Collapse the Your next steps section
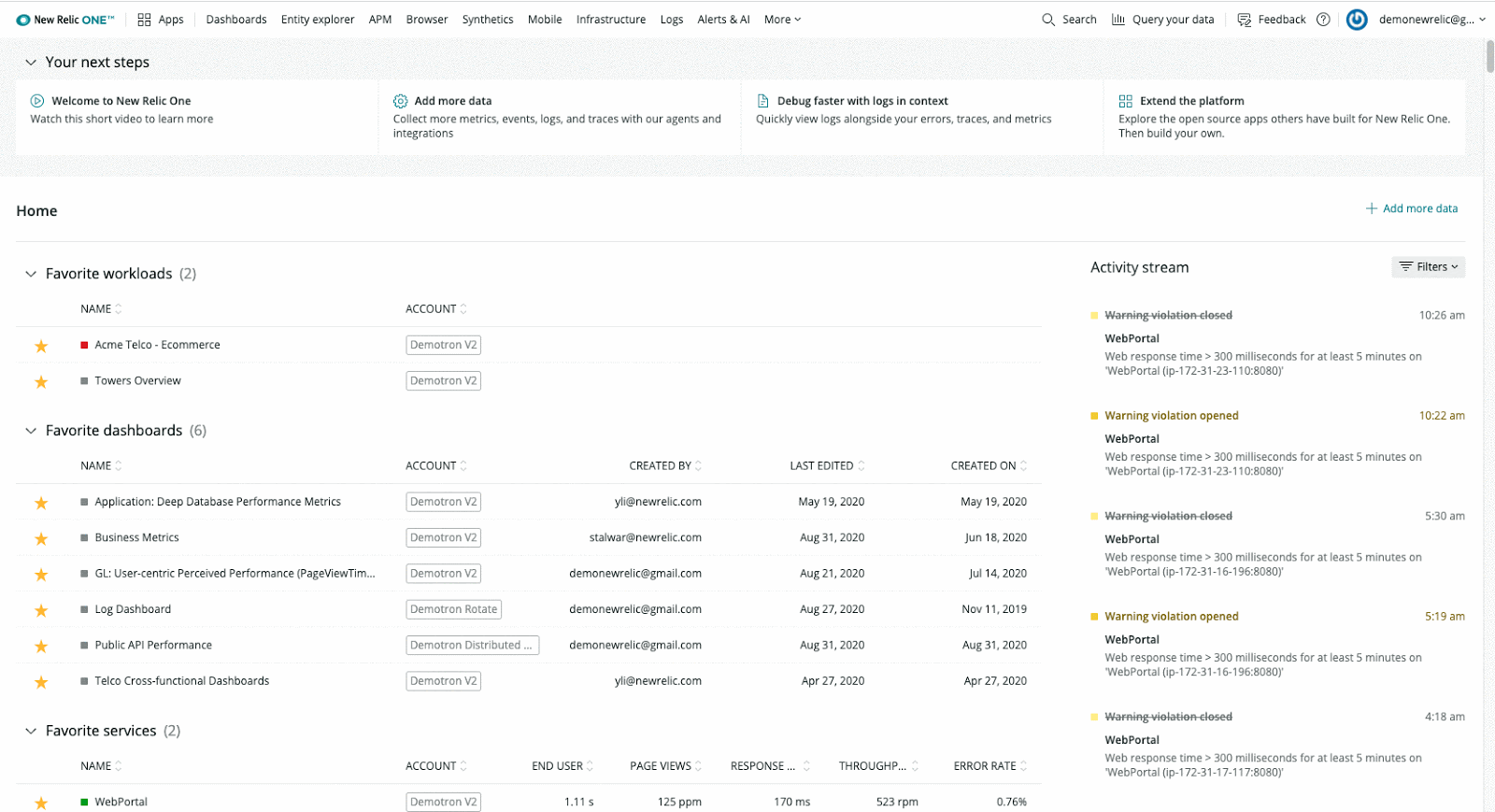The width and height of the screenshot is (1495, 812). pyautogui.click(x=31, y=63)
